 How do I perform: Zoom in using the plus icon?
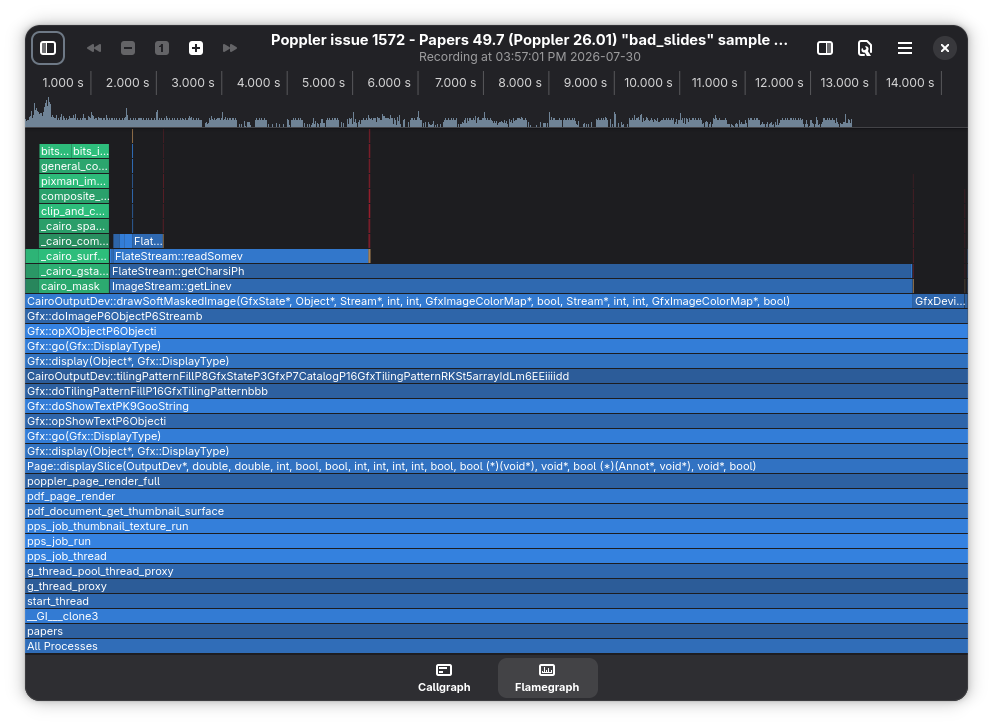[x=196, y=48]
